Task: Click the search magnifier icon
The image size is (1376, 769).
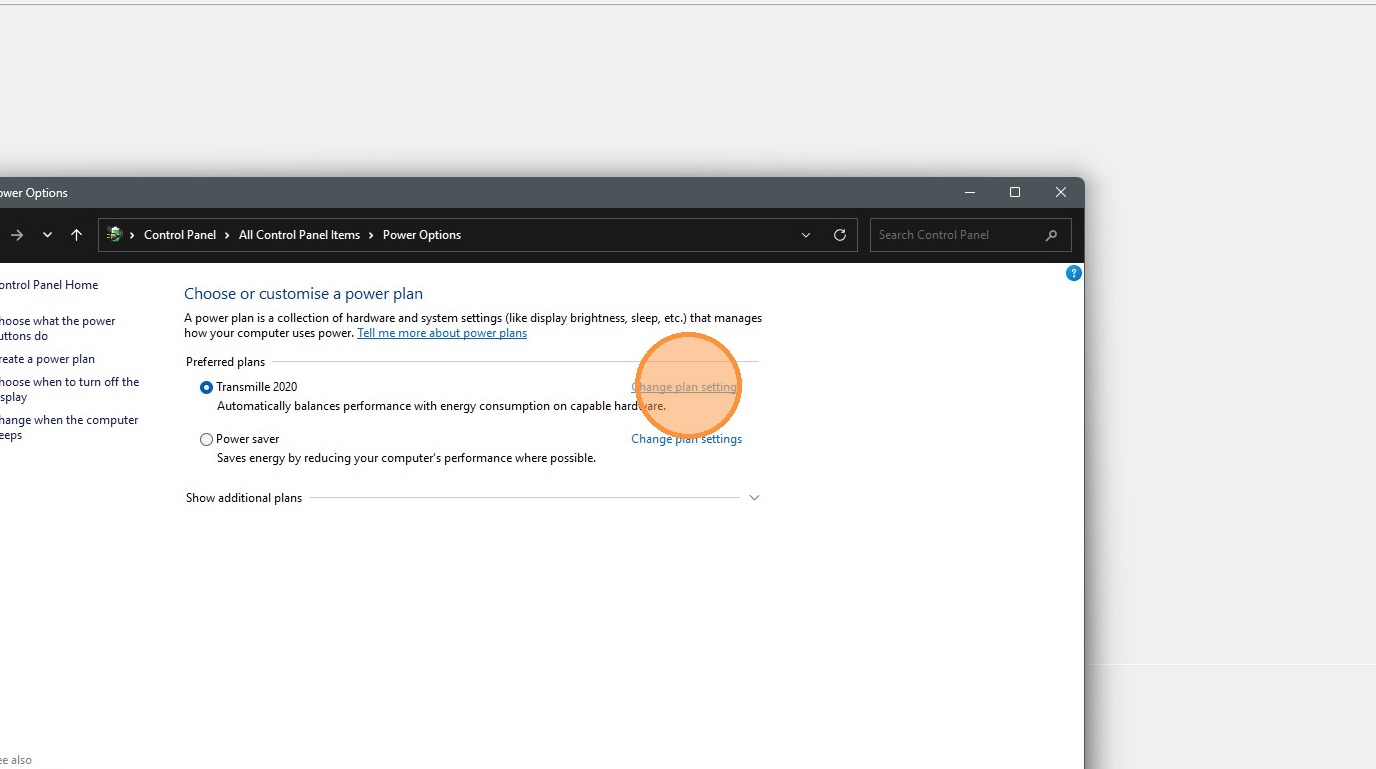Action: [x=1051, y=235]
